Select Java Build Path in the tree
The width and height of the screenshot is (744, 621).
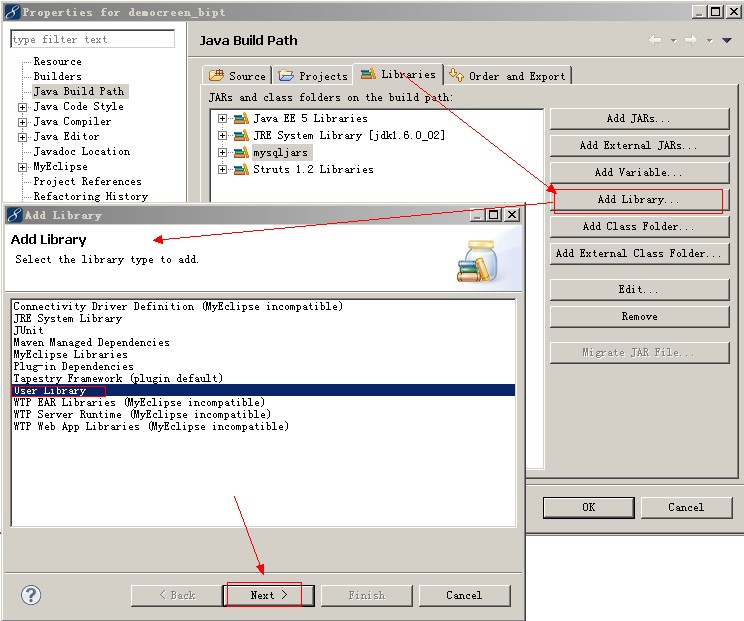(x=79, y=92)
